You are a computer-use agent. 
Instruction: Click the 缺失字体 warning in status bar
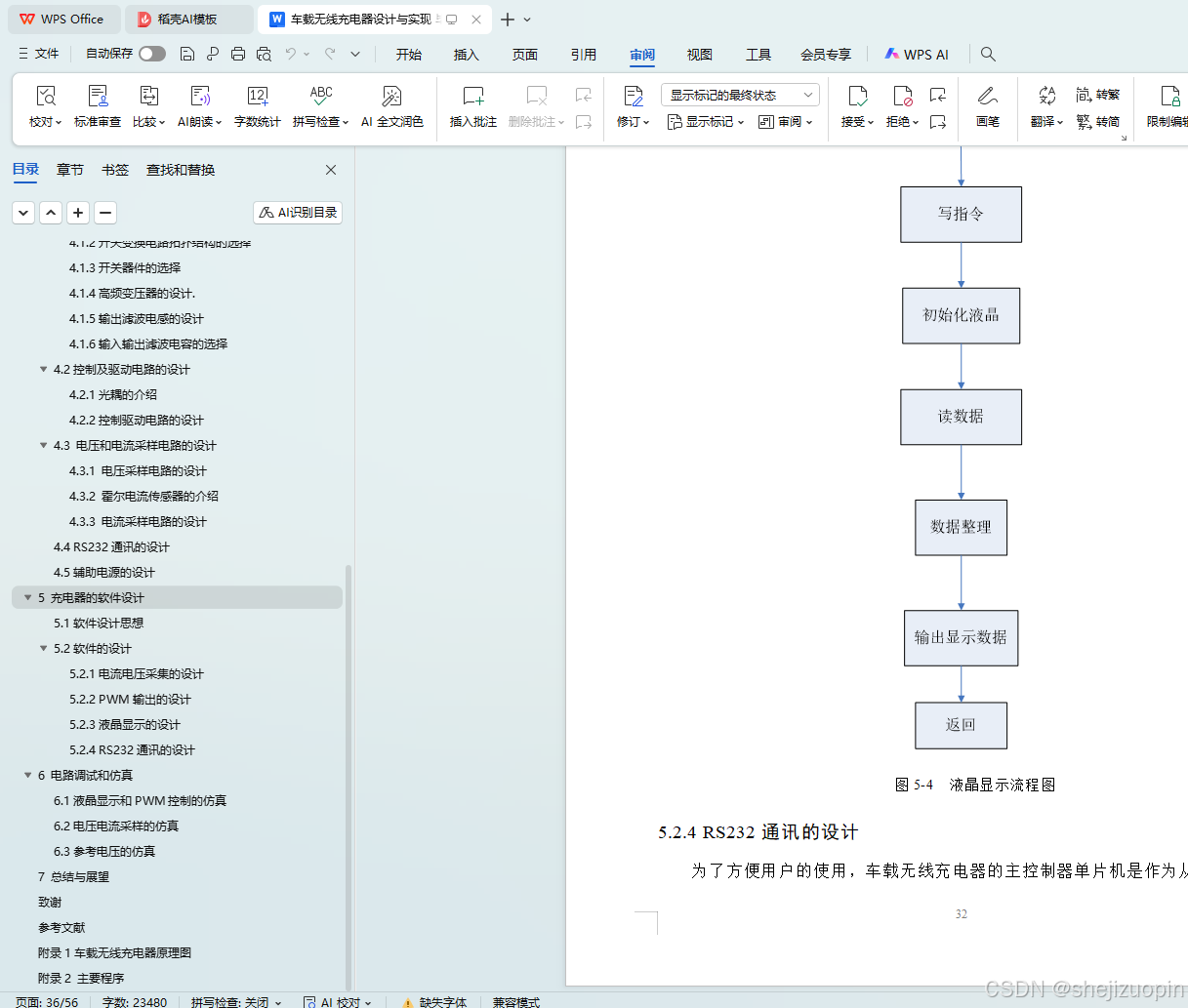coord(437,1002)
